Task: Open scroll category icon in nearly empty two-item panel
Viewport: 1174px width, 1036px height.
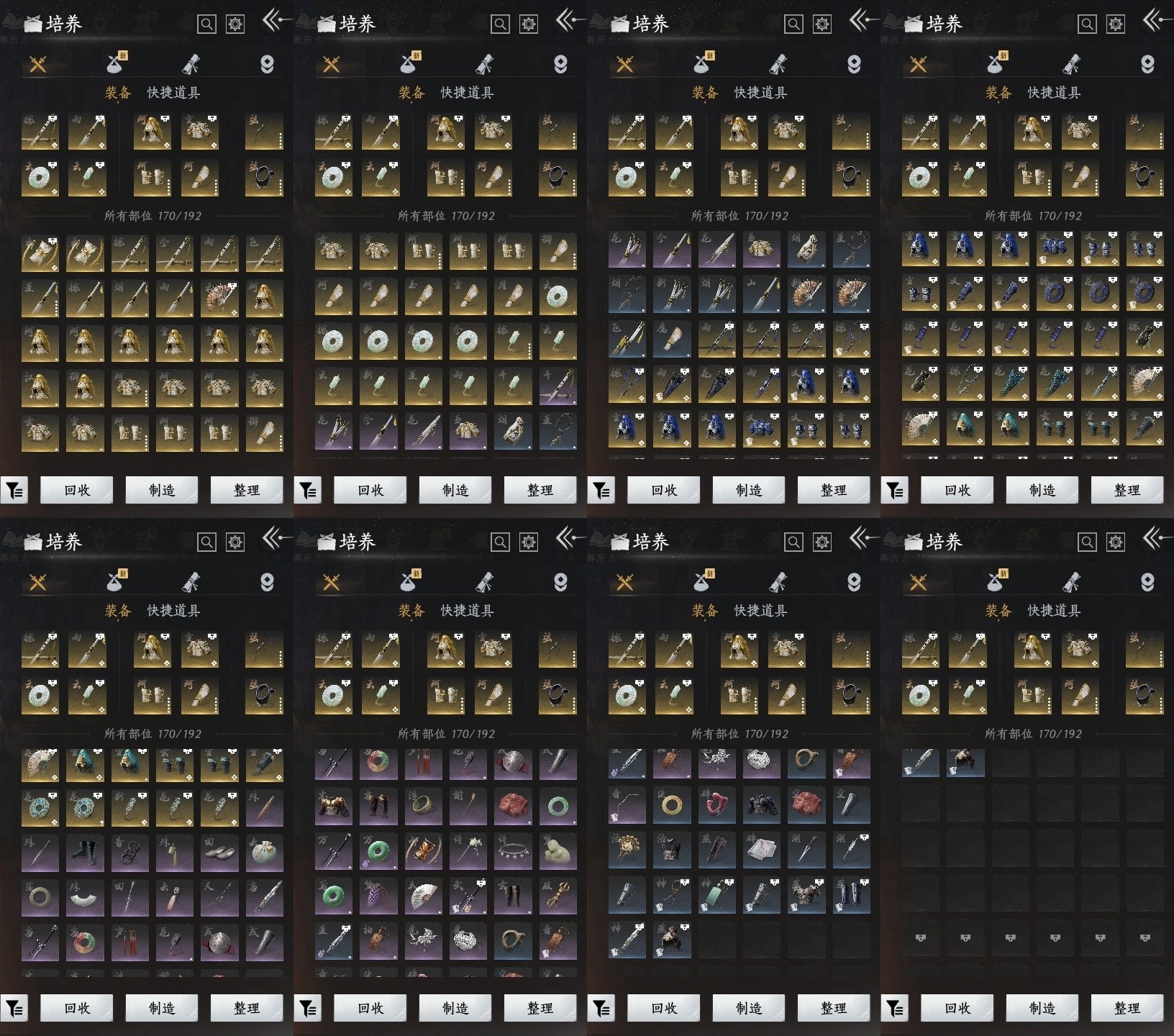Action: coord(1072,582)
